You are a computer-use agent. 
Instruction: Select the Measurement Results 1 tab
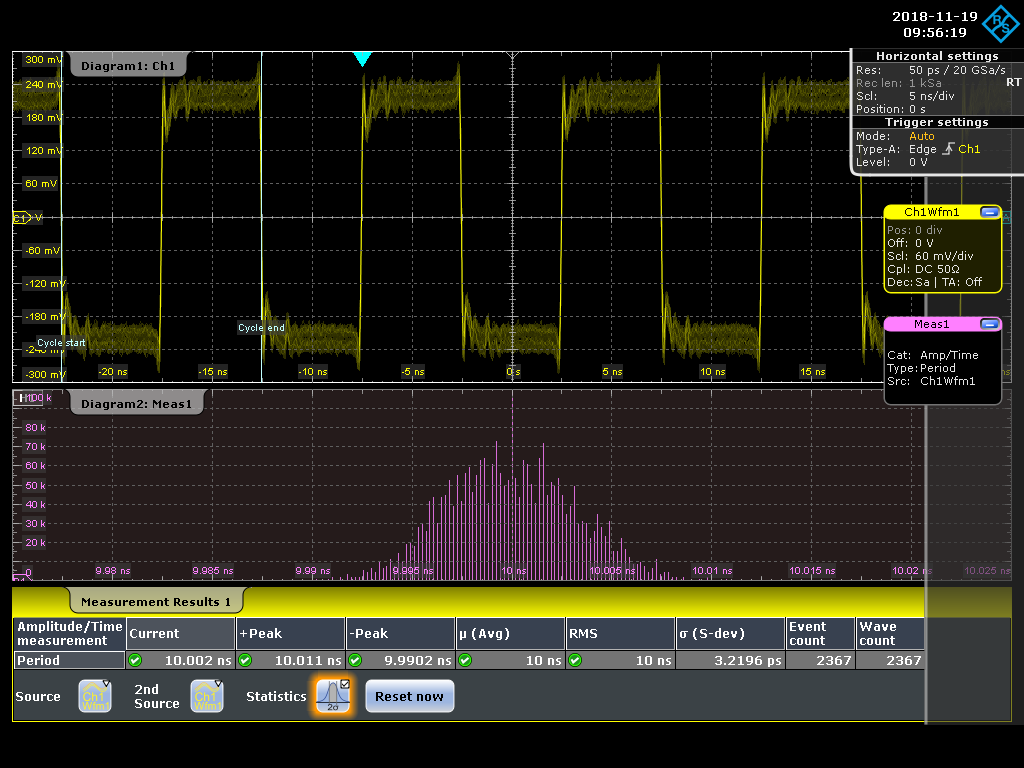pos(155,601)
